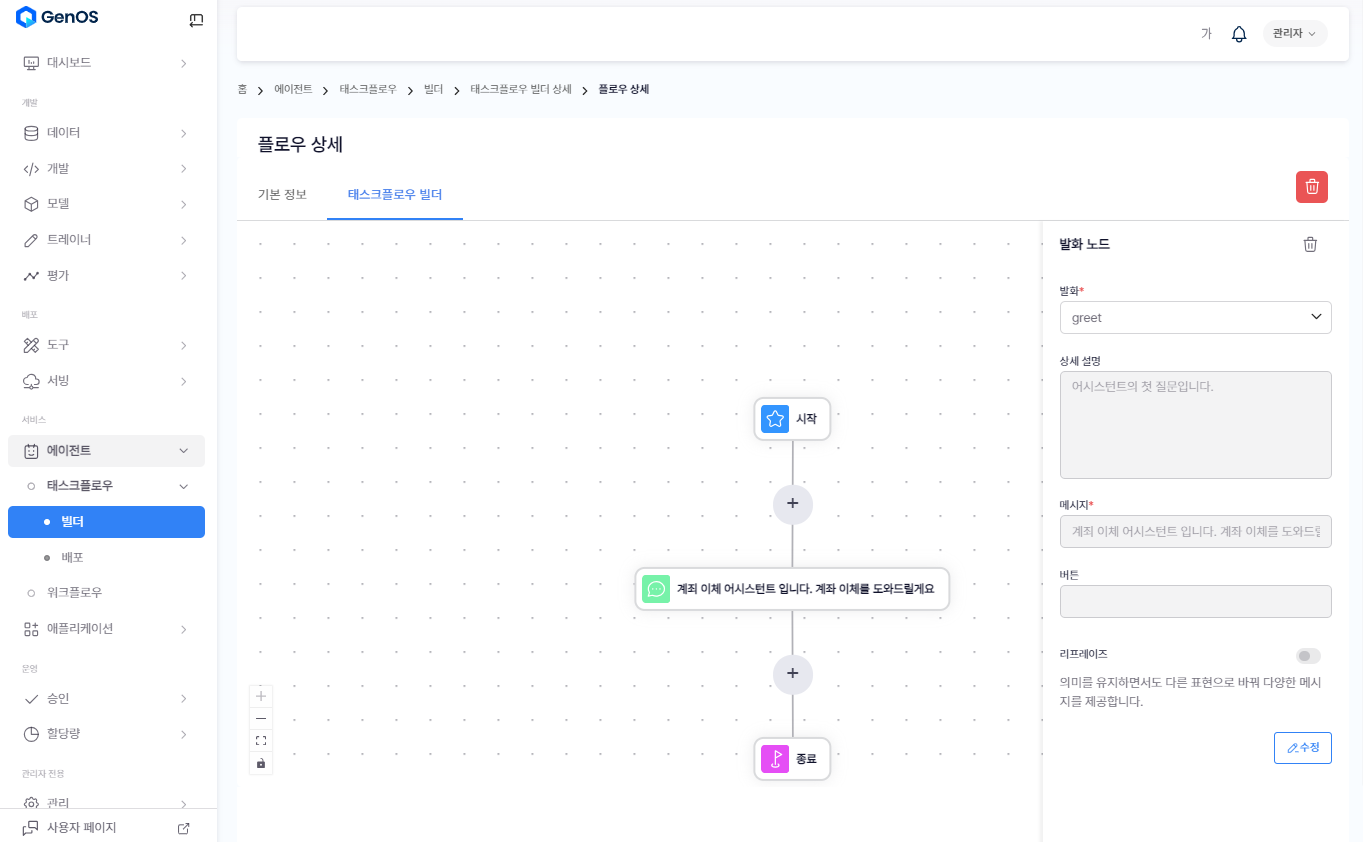Click the 수정 edit button
Image resolution: width=1363 pixels, height=842 pixels.
(1302, 748)
